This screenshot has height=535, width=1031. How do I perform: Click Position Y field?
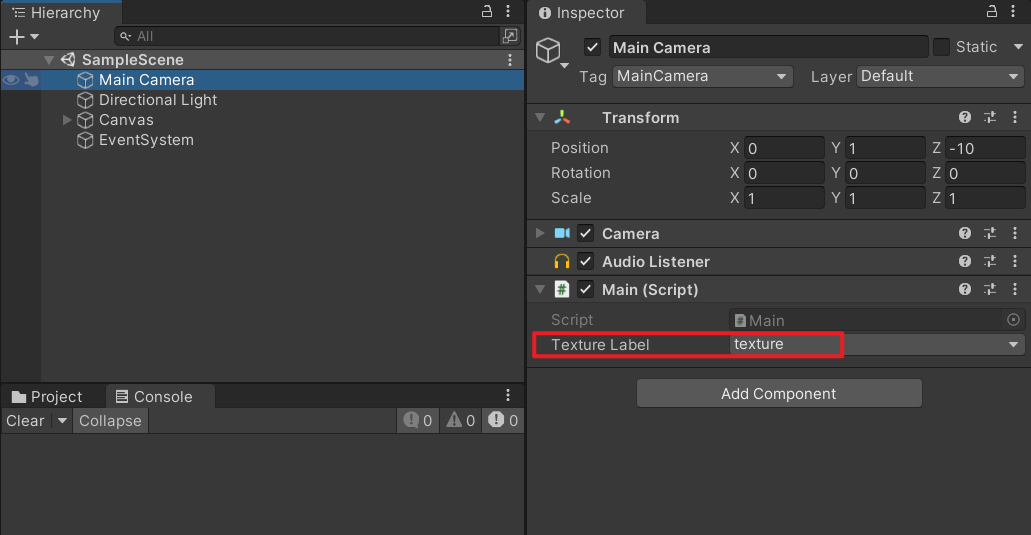(x=885, y=148)
